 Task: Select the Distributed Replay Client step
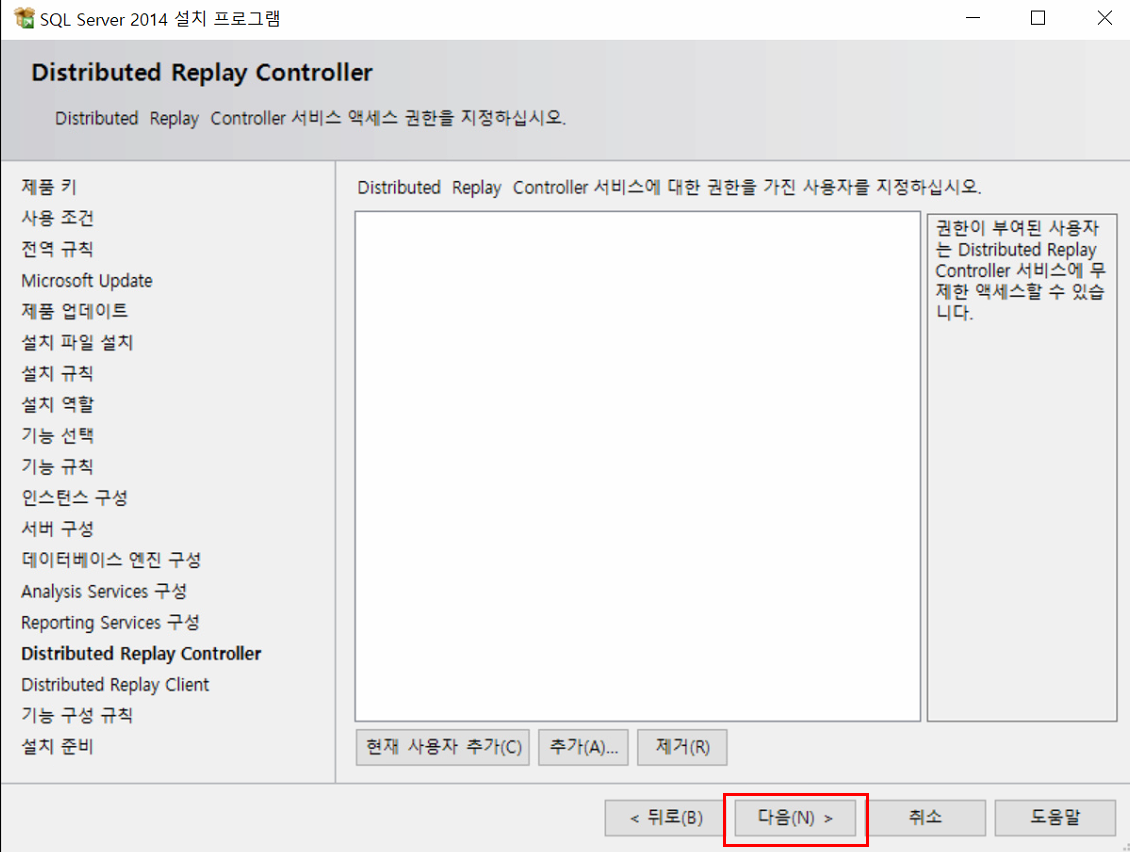click(x=115, y=684)
